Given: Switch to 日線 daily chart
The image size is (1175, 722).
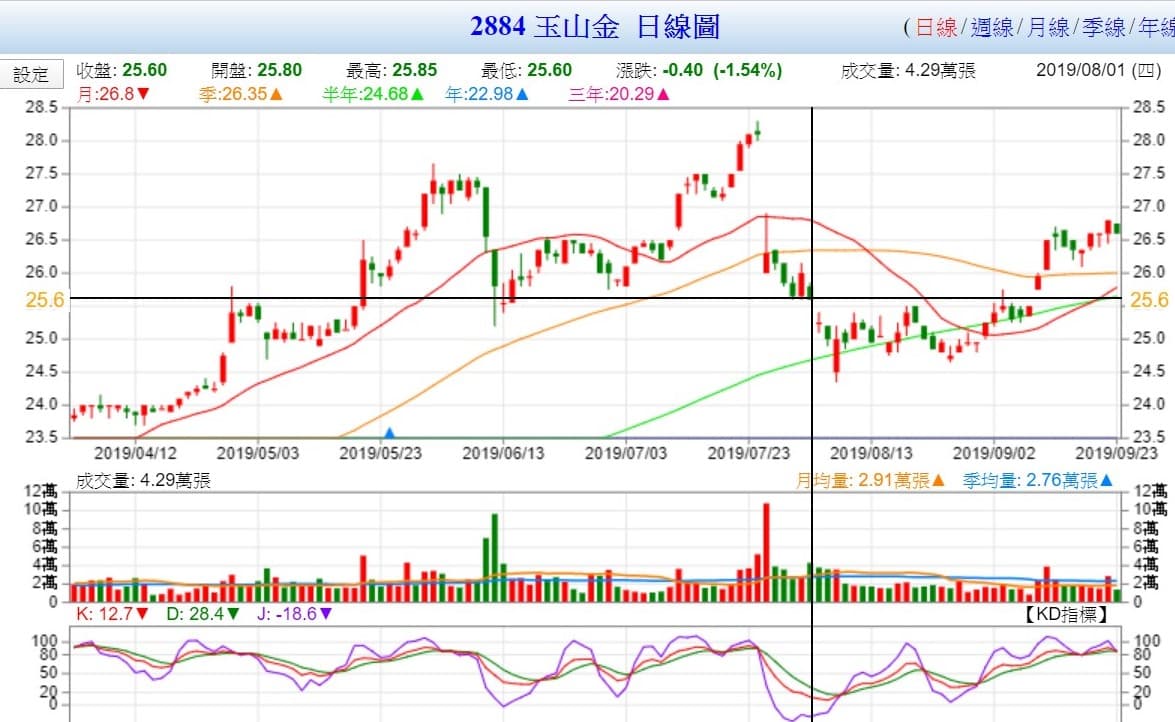Looking at the screenshot, I should click(x=936, y=28).
